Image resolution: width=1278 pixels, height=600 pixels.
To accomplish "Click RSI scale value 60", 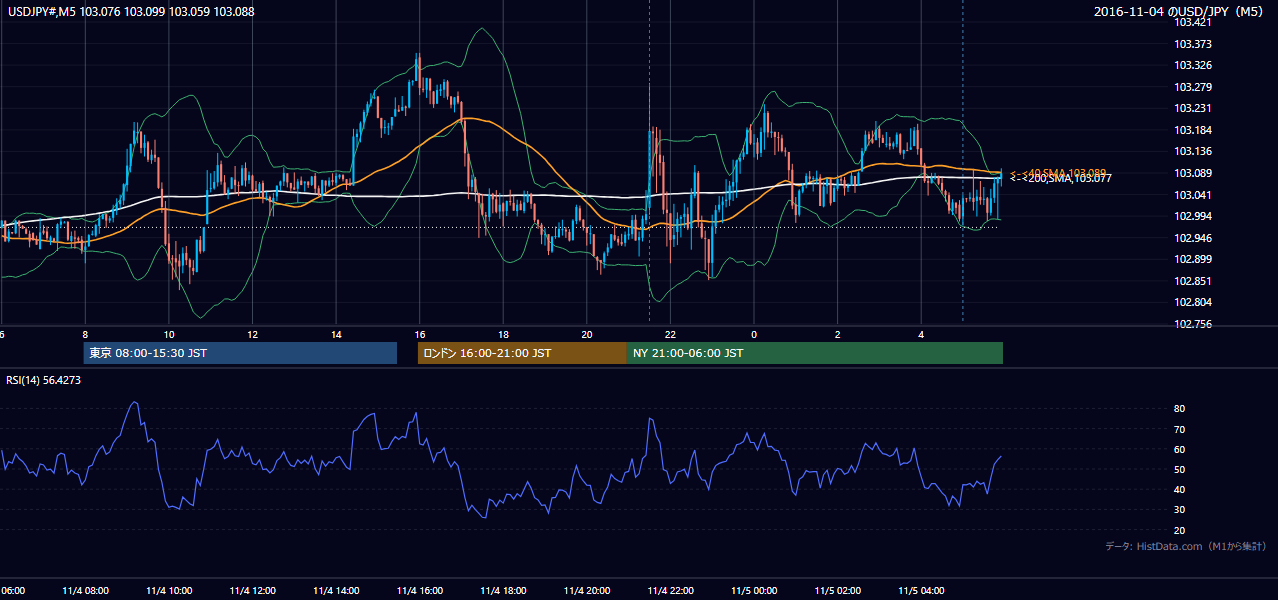I will 1180,449.
